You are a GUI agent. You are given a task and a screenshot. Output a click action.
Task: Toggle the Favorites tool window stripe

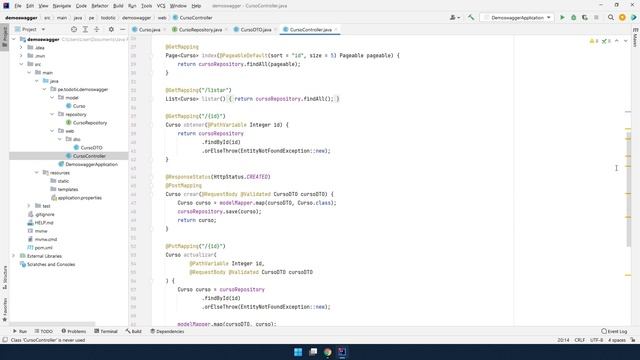click(x=5, y=309)
